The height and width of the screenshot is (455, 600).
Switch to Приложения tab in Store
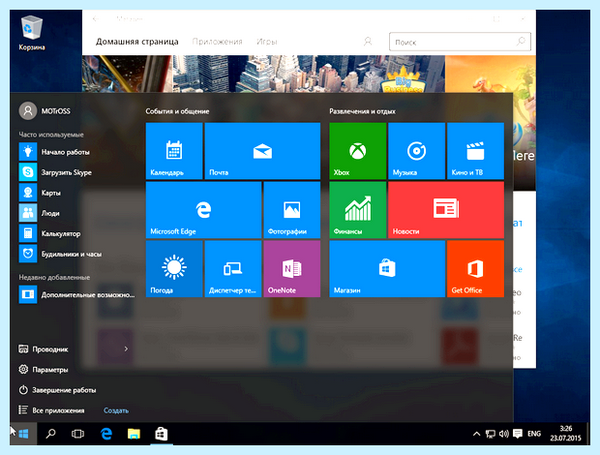click(x=217, y=42)
